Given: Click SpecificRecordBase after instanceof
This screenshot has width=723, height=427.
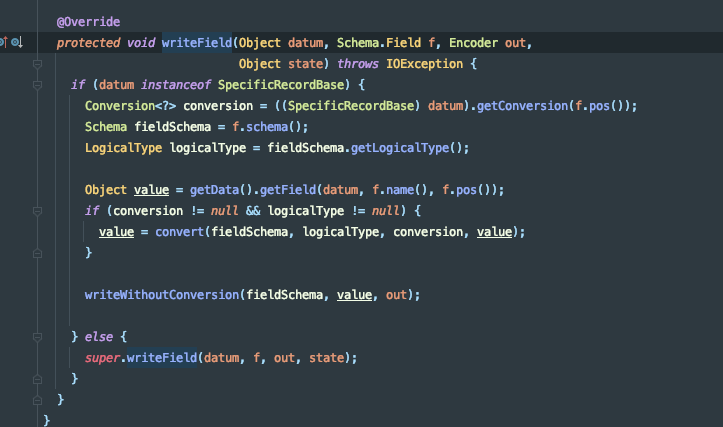Looking at the screenshot, I should [281, 85].
